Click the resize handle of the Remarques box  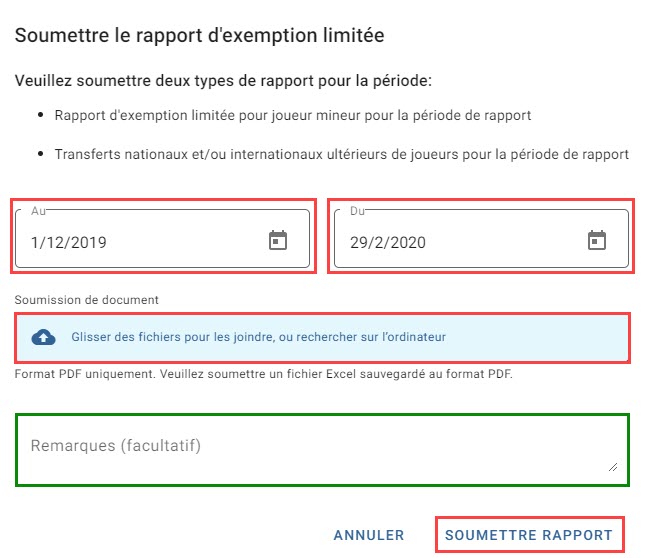pyautogui.click(x=613, y=467)
